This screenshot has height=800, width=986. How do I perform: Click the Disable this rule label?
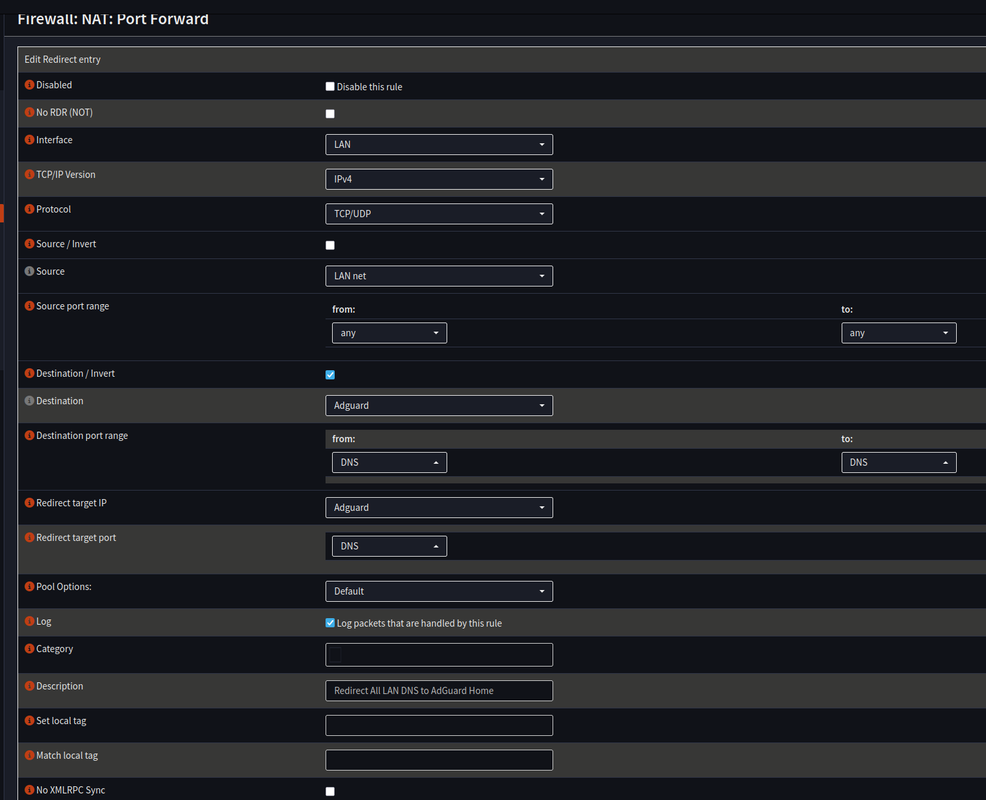pos(369,87)
